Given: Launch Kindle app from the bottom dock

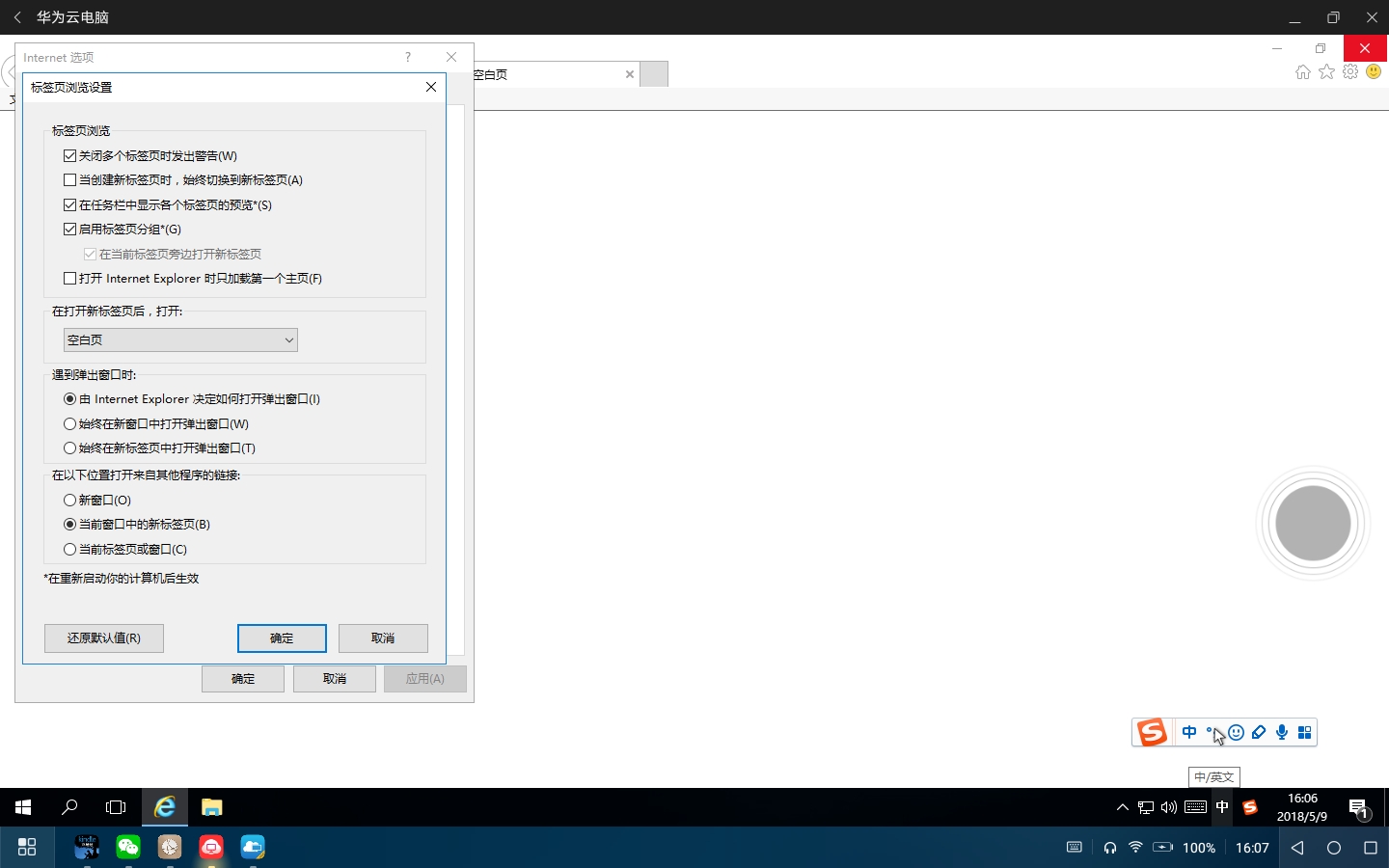Looking at the screenshot, I should [87, 847].
